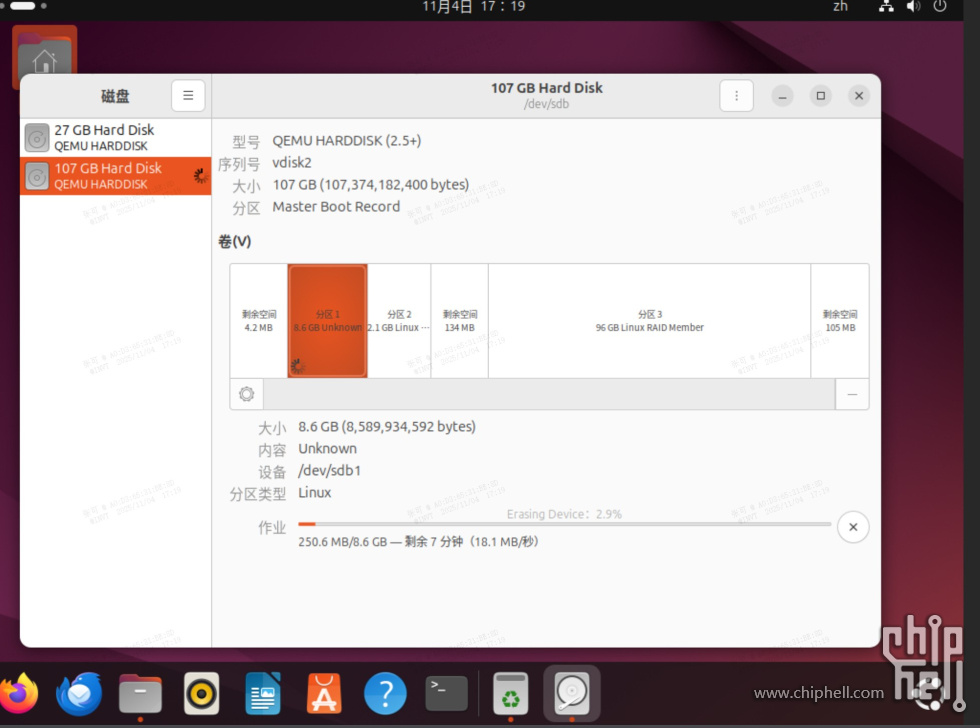
Task: Launch Thunderbird mail from the dock
Action: click(79, 693)
